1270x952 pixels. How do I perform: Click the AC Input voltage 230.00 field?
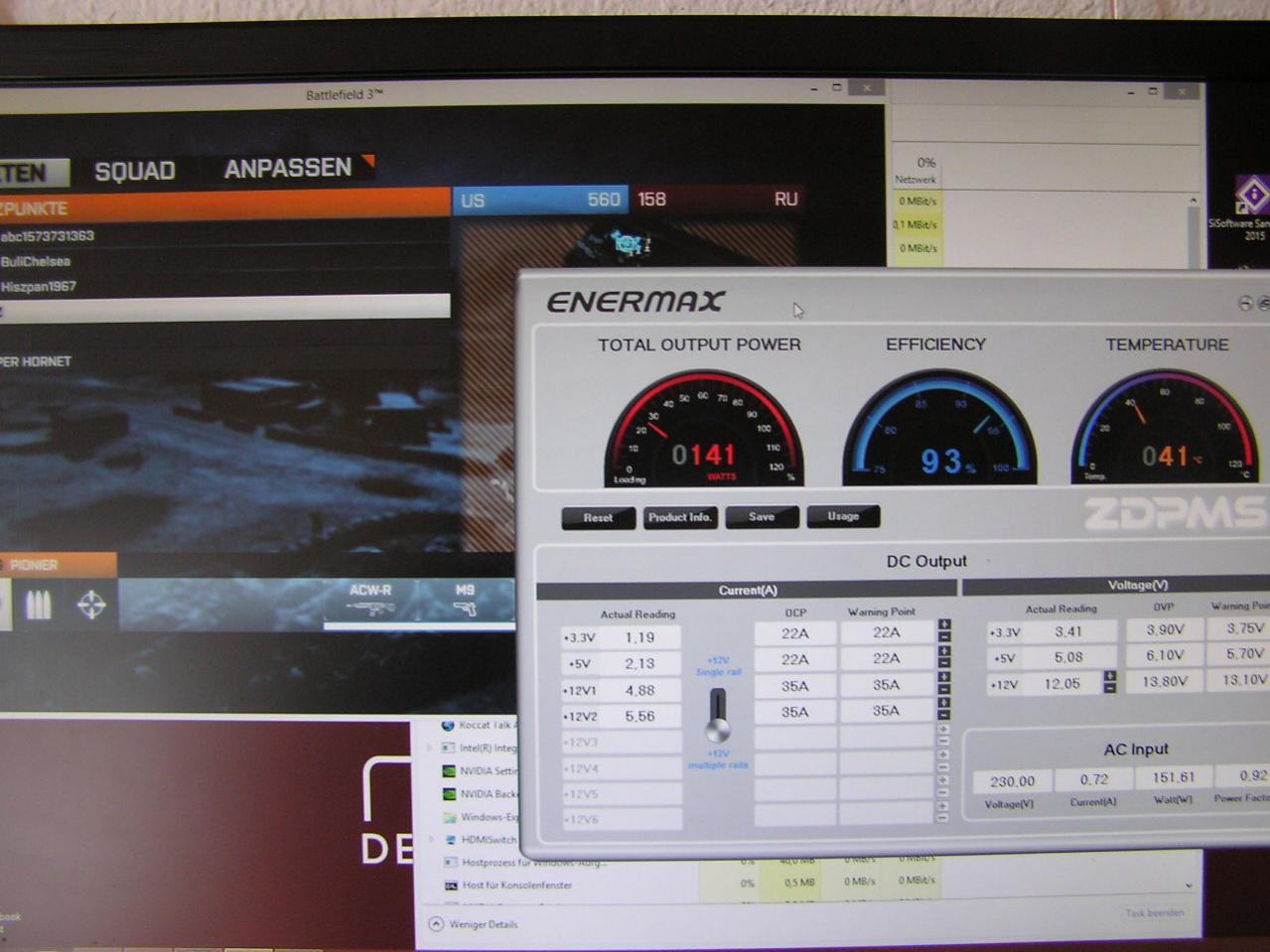(1011, 782)
